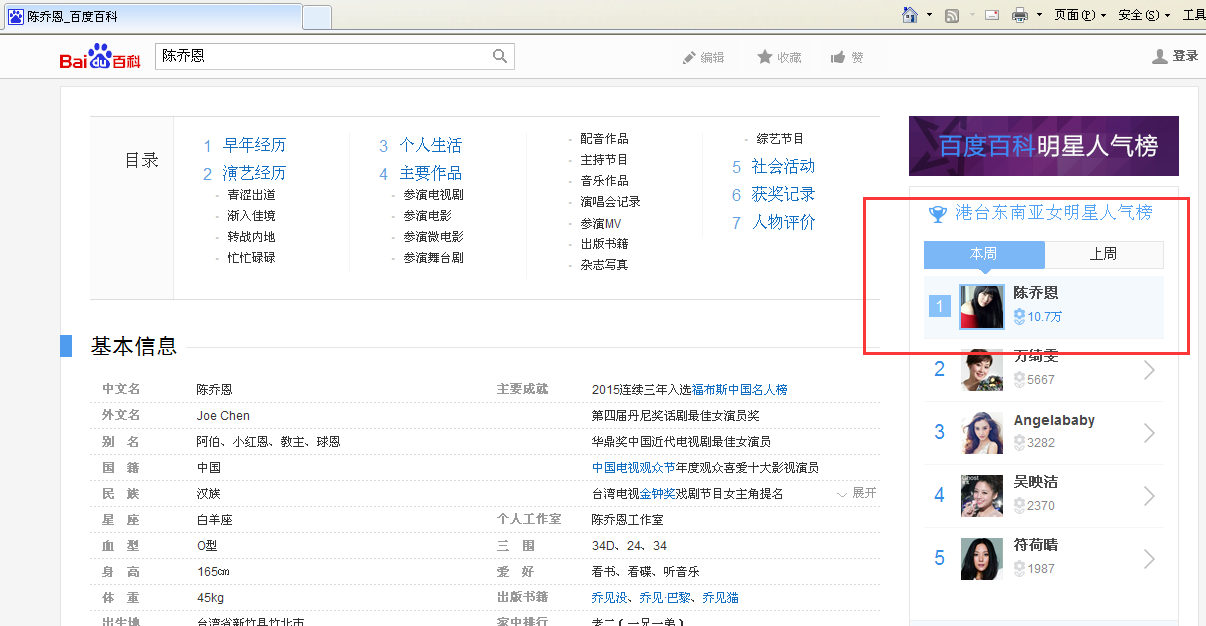
Task: Click the search input field containing 陈乔恩
Action: [x=325, y=57]
